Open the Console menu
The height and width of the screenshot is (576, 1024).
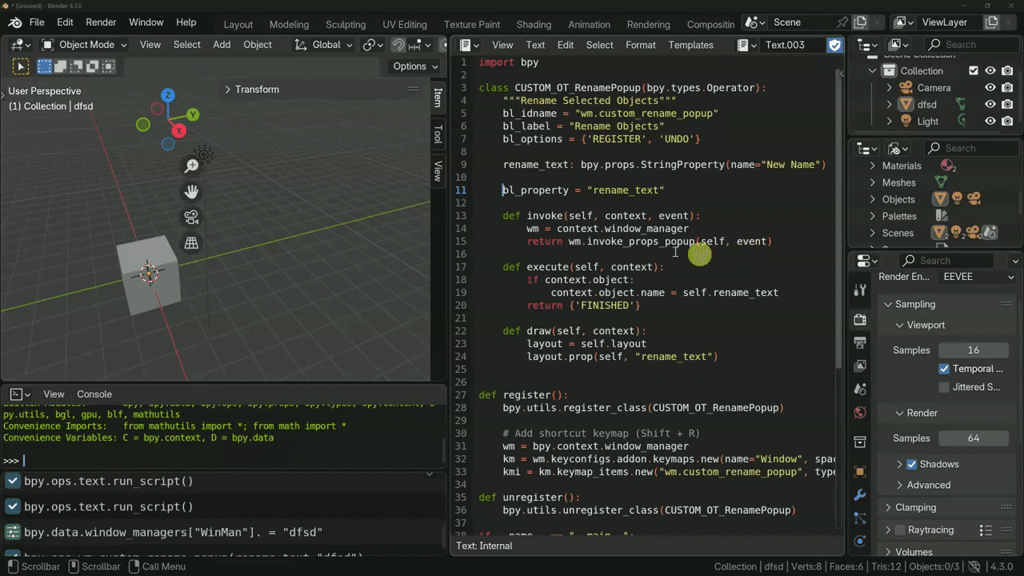pos(94,394)
